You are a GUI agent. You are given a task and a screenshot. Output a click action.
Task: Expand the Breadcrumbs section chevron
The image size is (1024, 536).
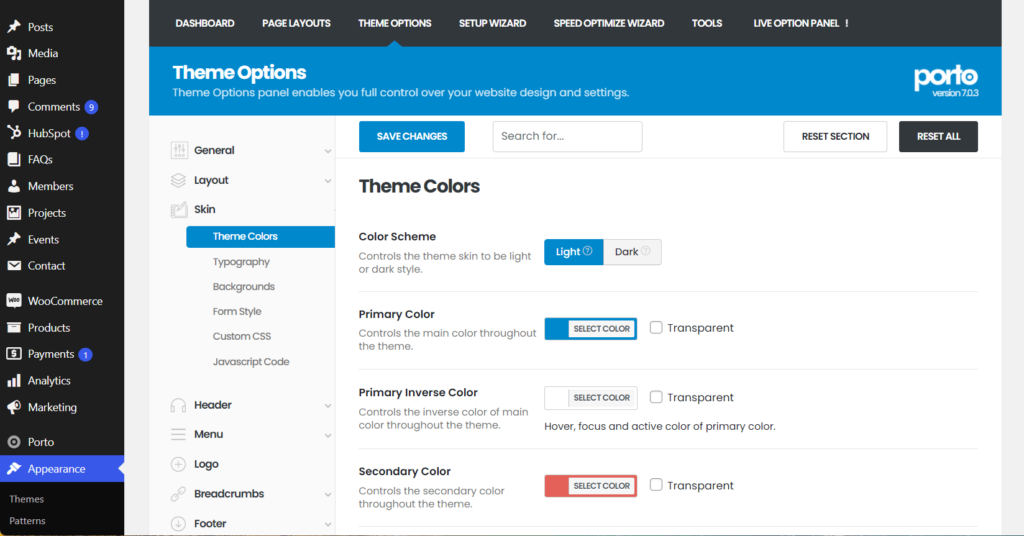click(328, 494)
